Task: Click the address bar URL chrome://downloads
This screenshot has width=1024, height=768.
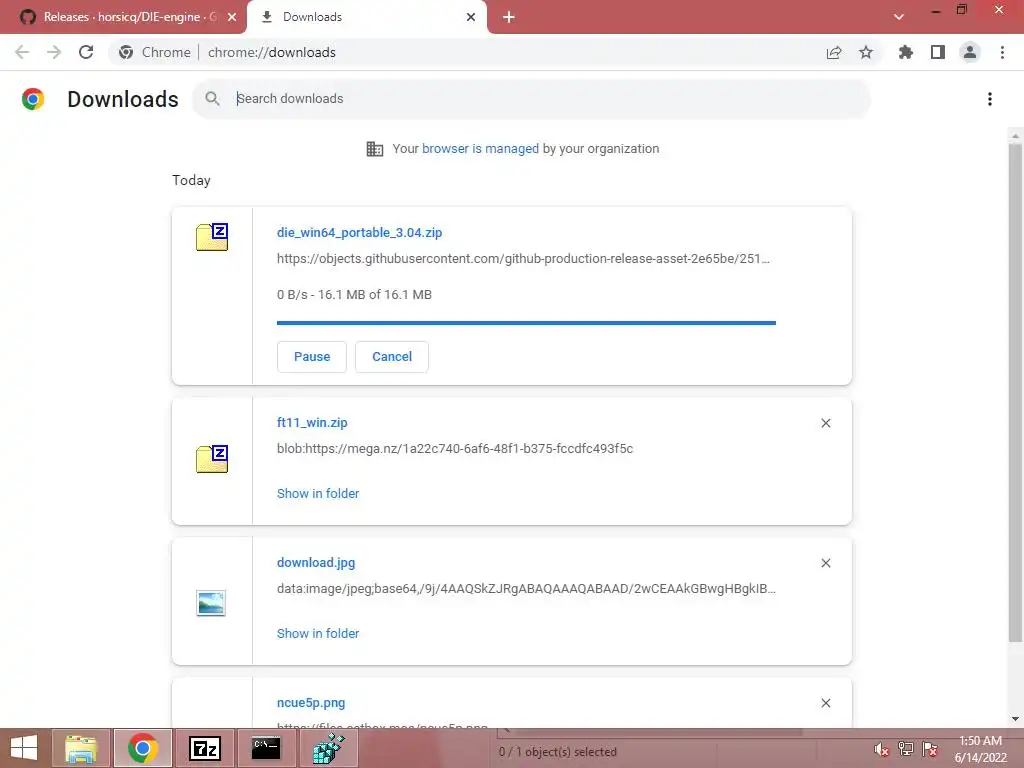Action: [272, 52]
